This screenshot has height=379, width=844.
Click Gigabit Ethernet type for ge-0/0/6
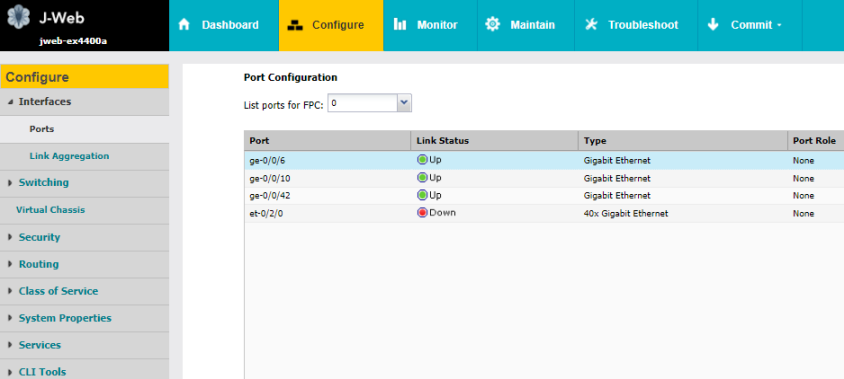[x=617, y=160]
